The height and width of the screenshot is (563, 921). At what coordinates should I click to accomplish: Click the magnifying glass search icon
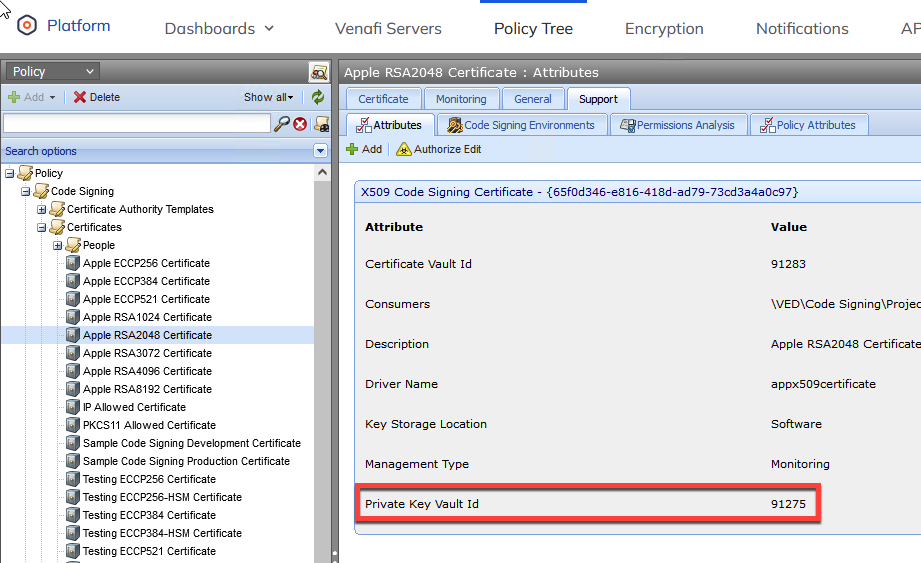[x=282, y=124]
